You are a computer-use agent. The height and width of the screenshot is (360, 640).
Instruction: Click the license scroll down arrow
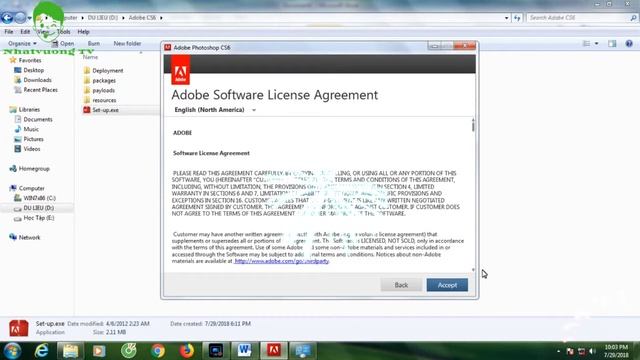point(473,269)
